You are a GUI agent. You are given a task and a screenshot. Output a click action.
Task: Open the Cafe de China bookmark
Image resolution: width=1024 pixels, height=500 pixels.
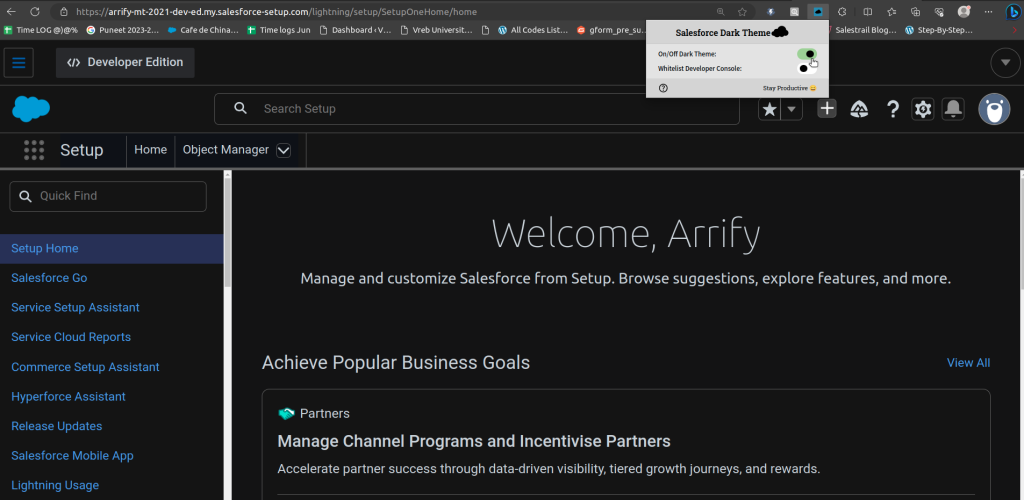coord(203,30)
